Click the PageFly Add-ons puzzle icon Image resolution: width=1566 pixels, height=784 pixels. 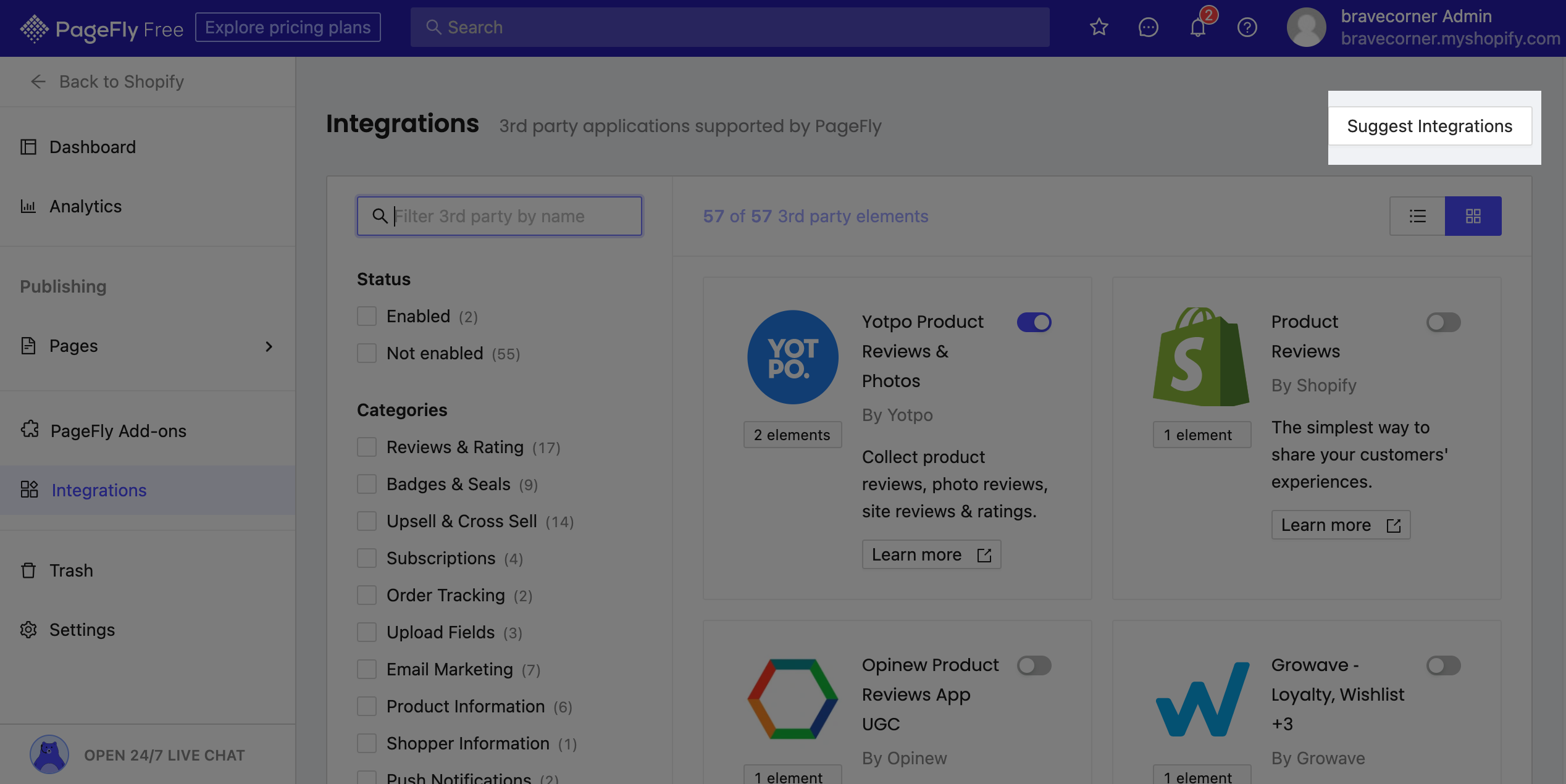coord(29,430)
